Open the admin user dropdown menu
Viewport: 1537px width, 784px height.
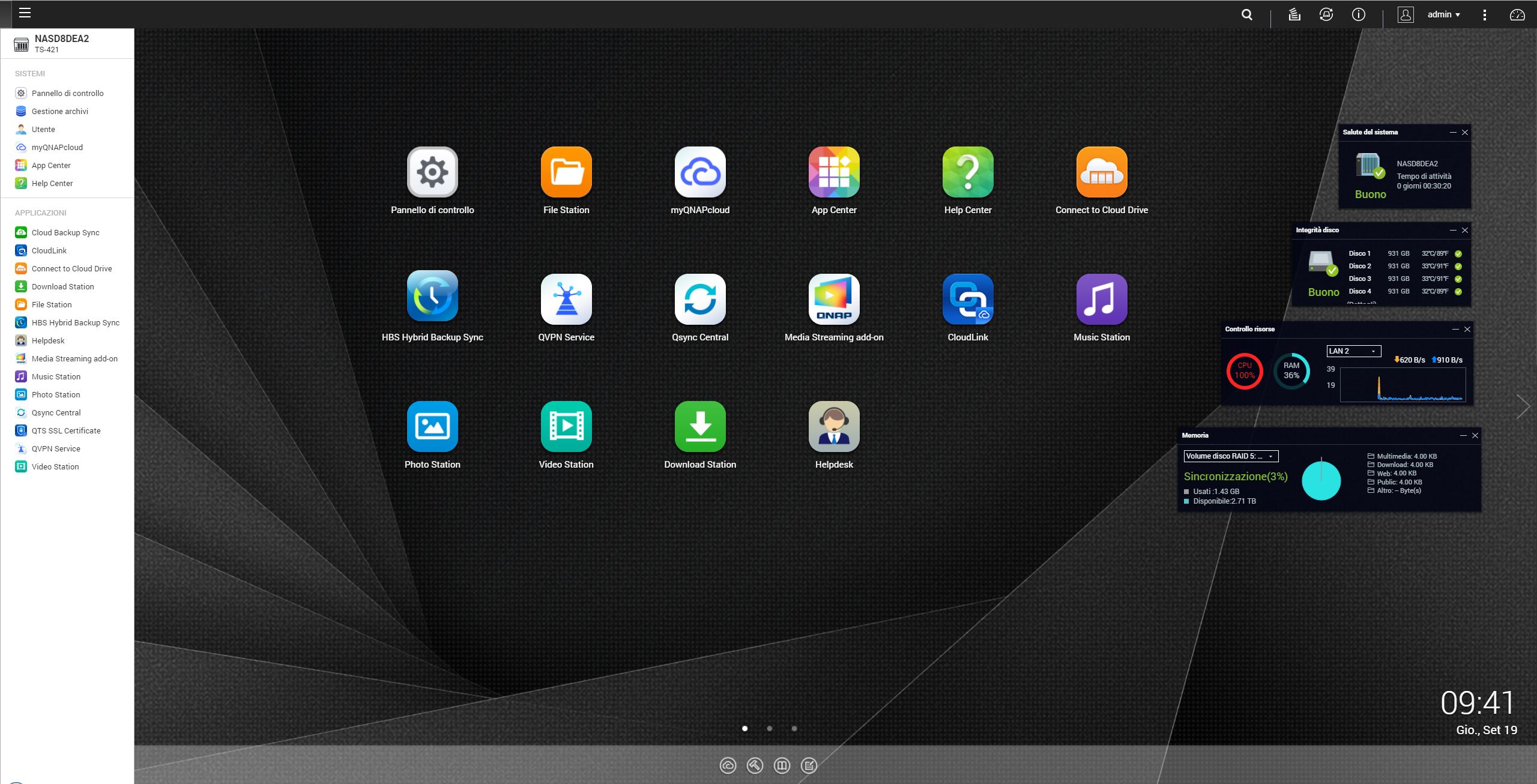click(1443, 15)
